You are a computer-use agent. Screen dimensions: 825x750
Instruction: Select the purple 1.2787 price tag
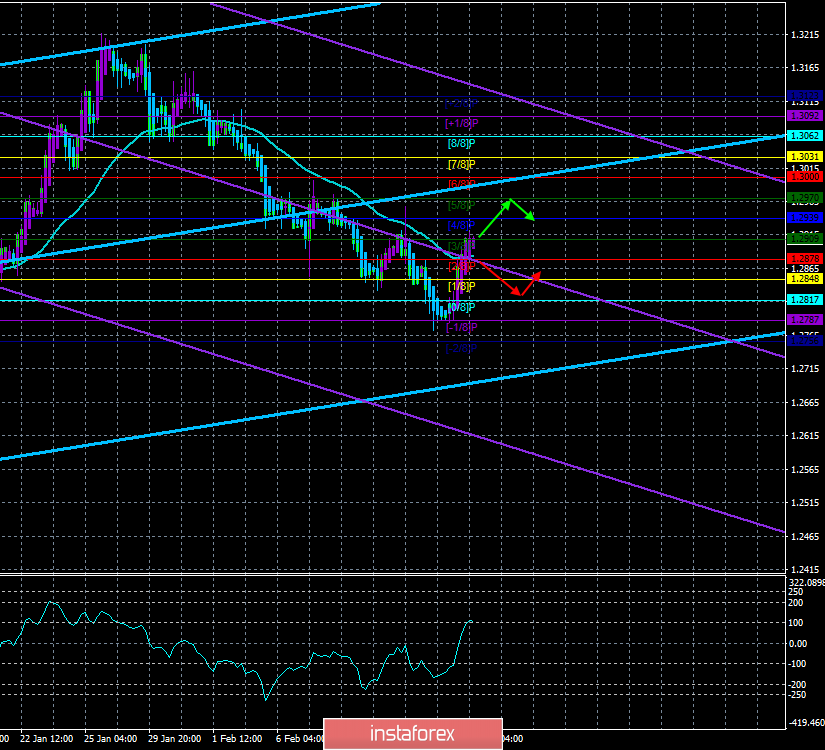[804, 320]
